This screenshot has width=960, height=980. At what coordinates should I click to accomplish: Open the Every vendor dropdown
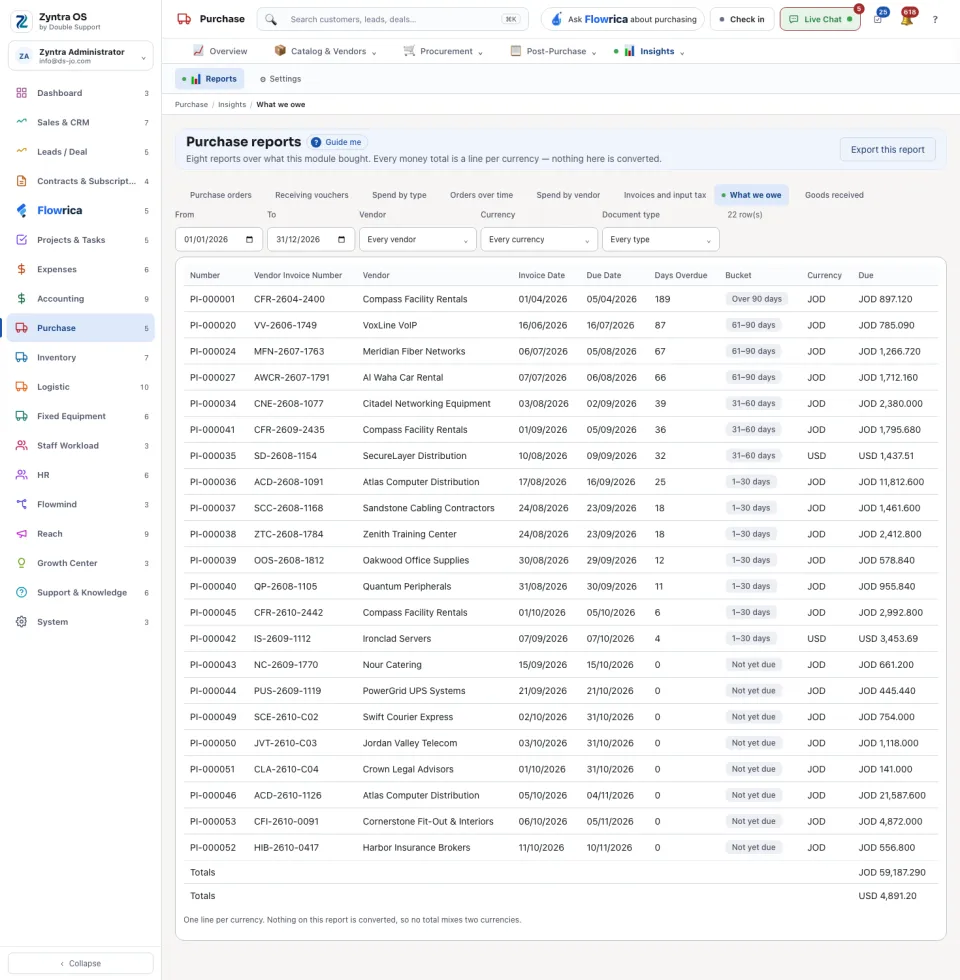pyautogui.click(x=418, y=239)
